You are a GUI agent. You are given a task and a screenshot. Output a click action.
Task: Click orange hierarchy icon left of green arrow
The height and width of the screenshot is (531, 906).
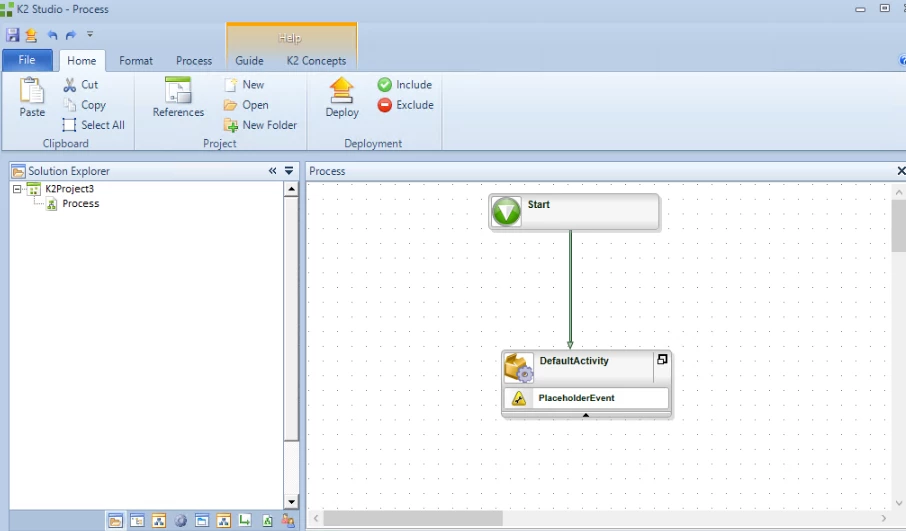click(x=224, y=521)
